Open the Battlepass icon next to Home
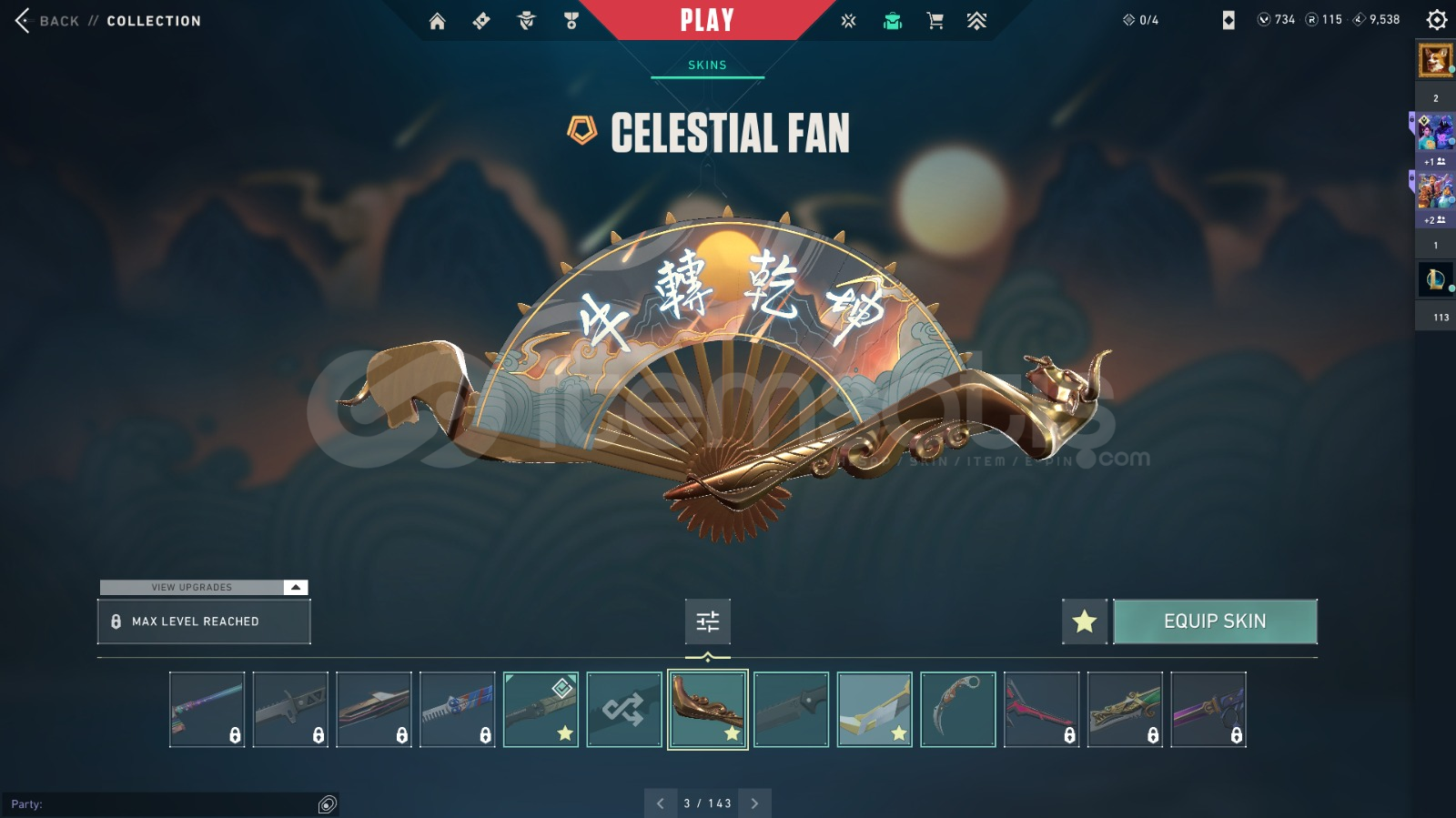The height and width of the screenshot is (818, 1456). click(481, 21)
